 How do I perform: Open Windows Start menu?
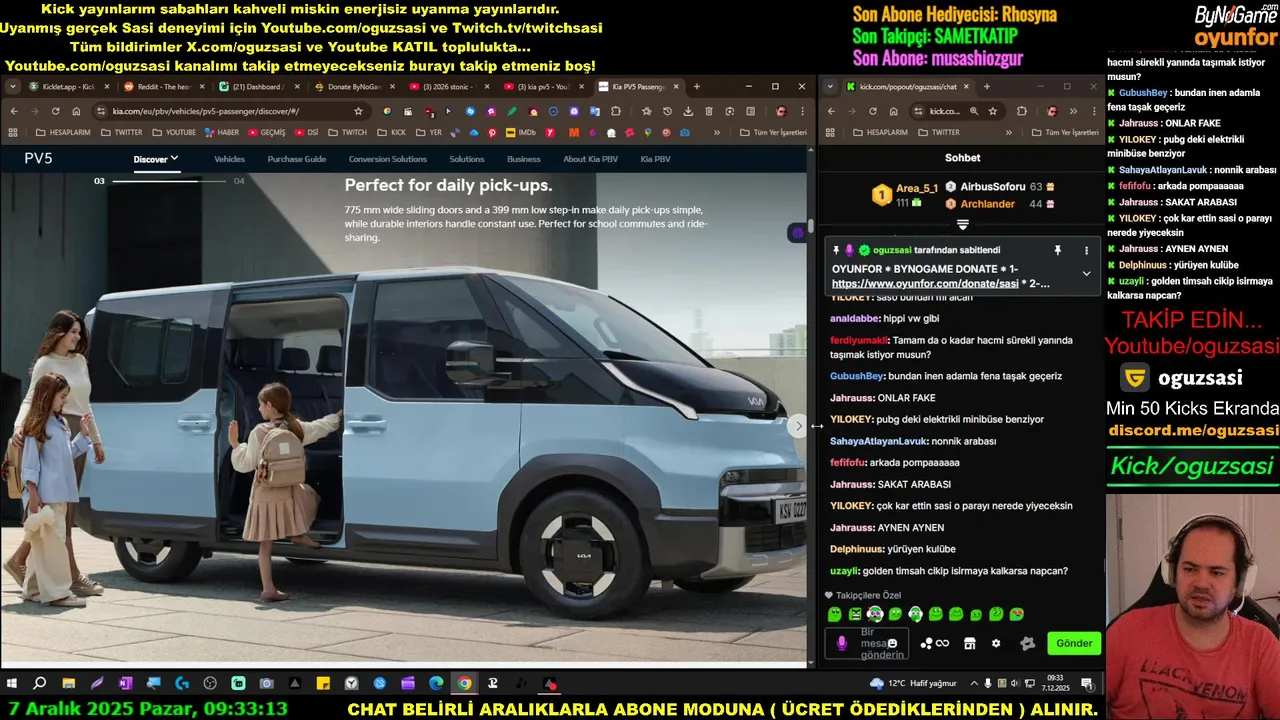[x=12, y=684]
